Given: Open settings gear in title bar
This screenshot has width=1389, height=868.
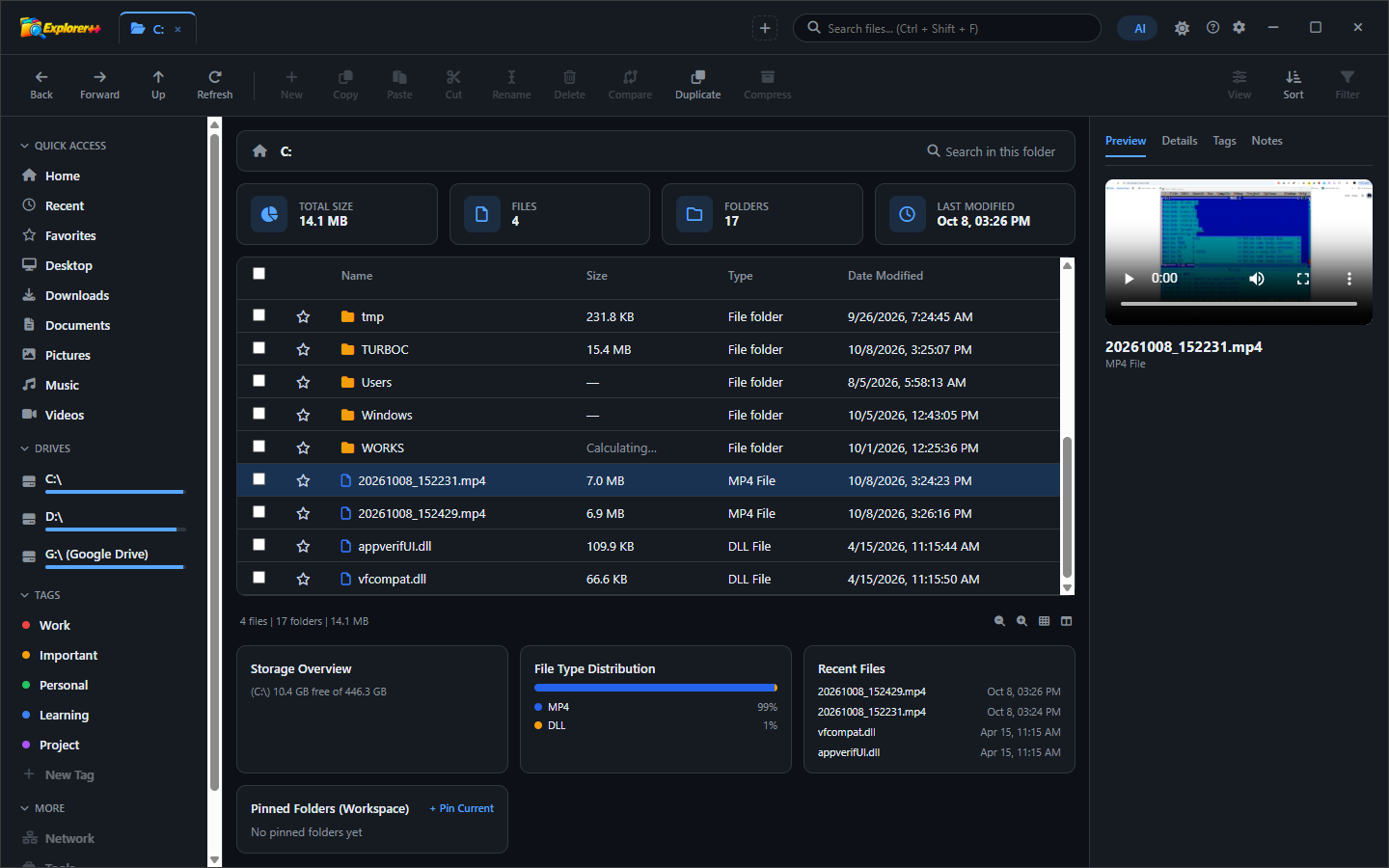Looking at the screenshot, I should coord(1239,28).
